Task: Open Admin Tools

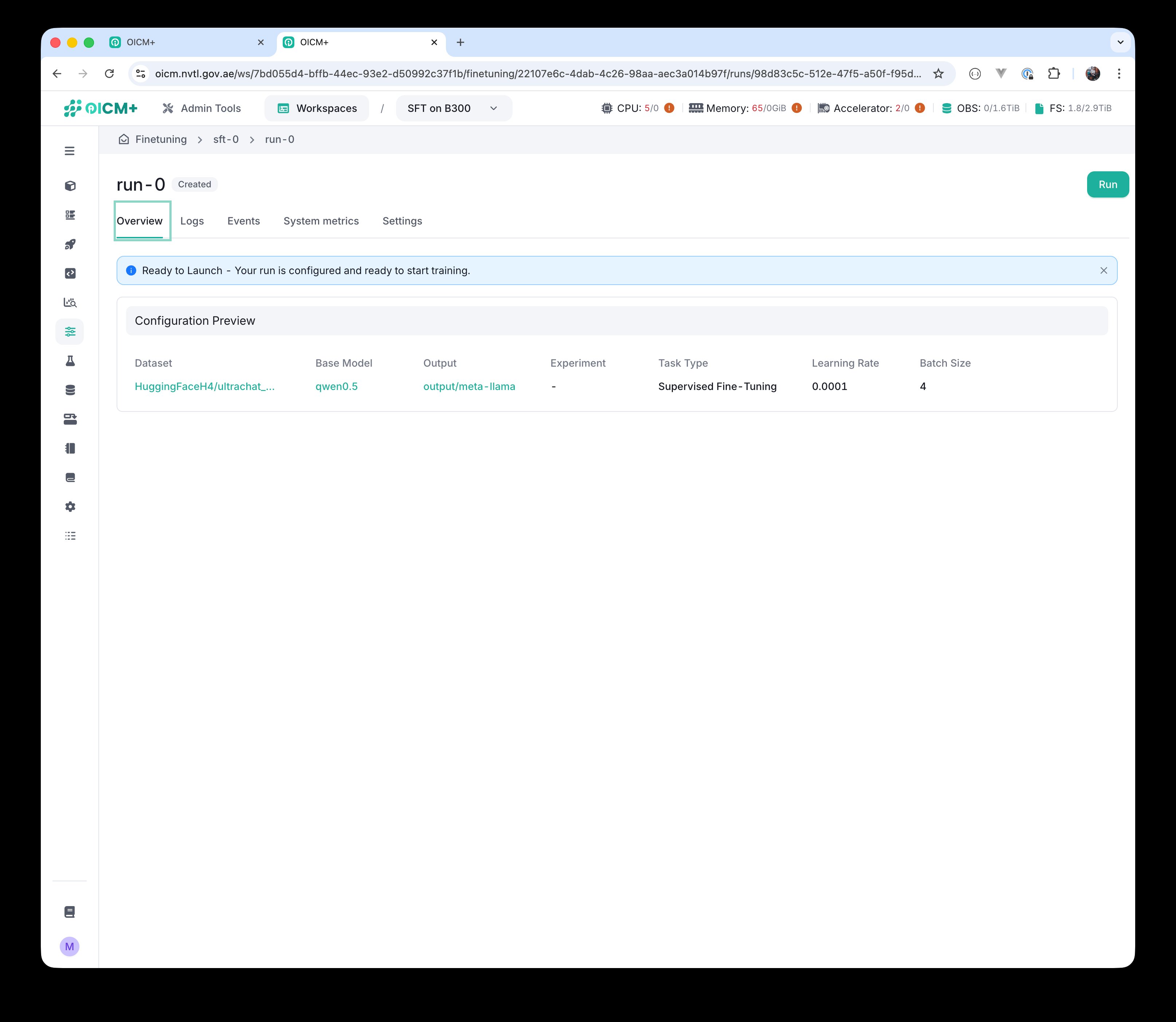Action: [201, 108]
